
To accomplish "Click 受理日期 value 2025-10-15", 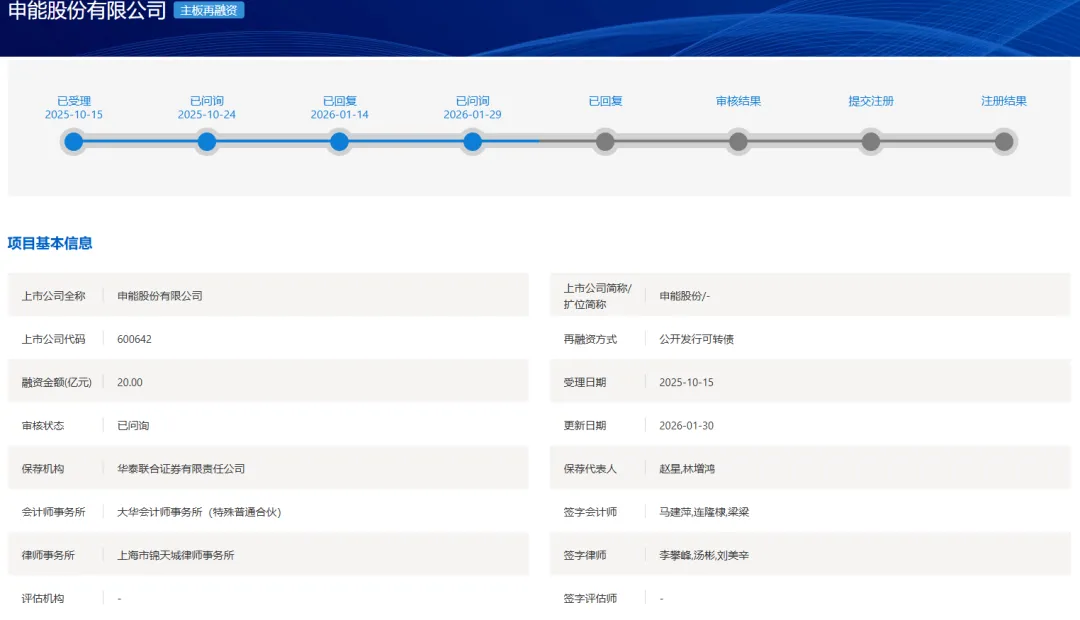I will [686, 382].
